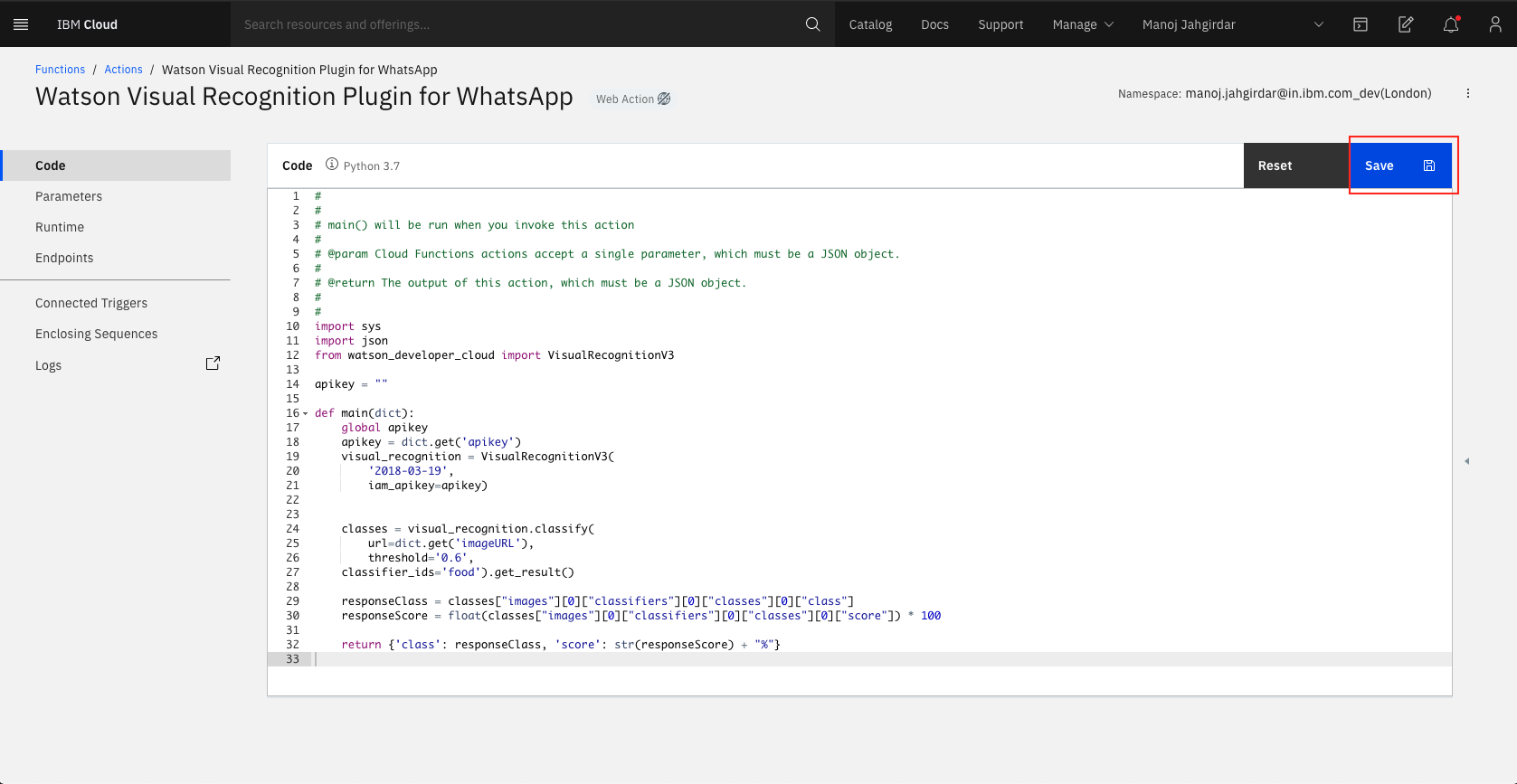Click the classifier_ids='food' line
The height and width of the screenshot is (784, 1517).
[x=458, y=572]
